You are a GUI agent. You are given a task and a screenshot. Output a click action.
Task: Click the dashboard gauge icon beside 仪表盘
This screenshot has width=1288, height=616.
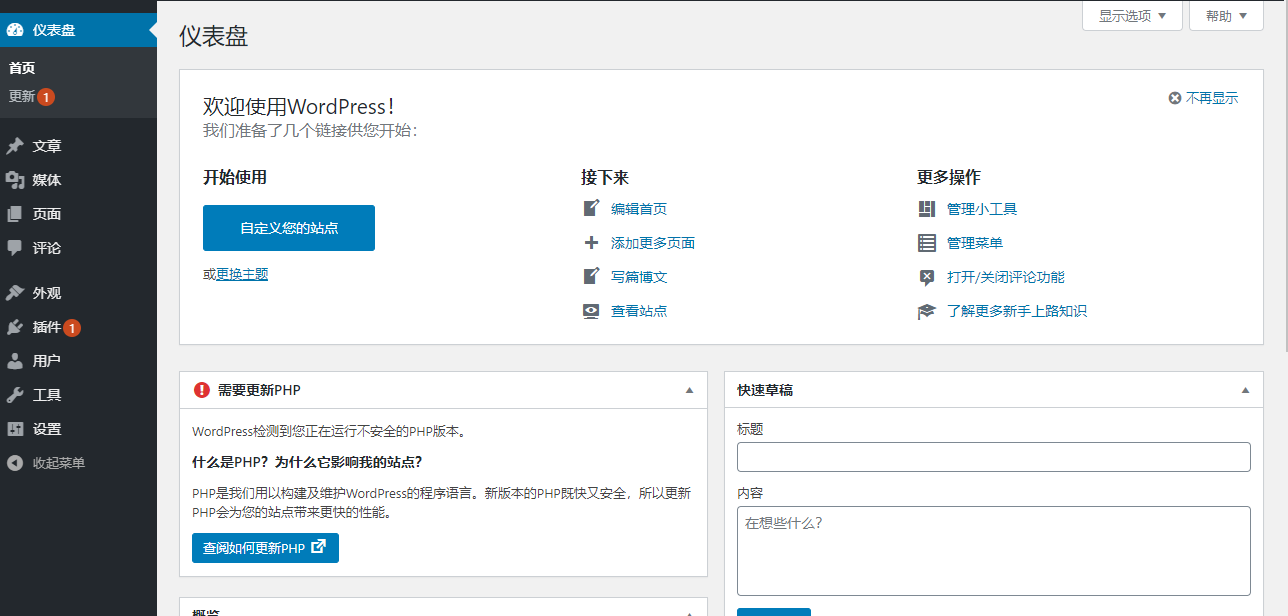[x=15, y=30]
